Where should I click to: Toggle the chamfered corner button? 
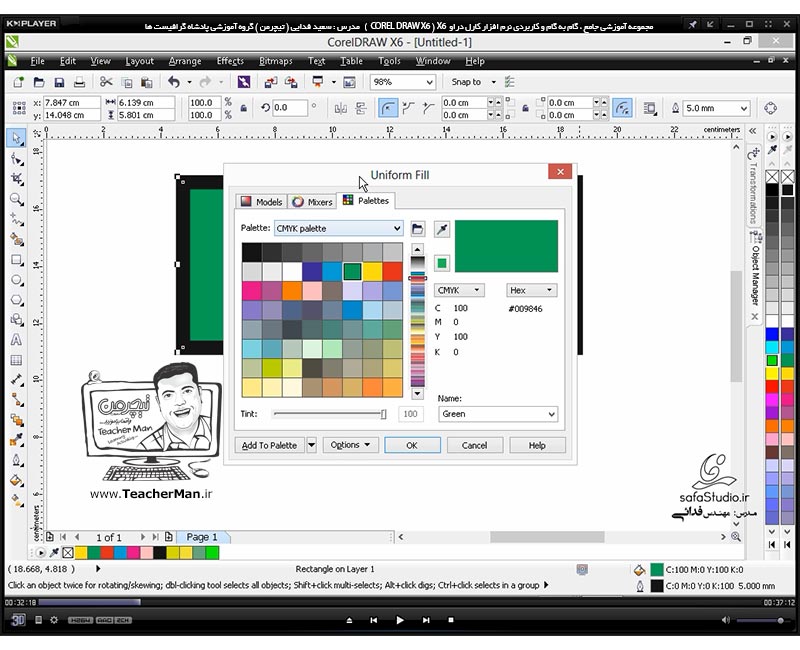pos(428,108)
